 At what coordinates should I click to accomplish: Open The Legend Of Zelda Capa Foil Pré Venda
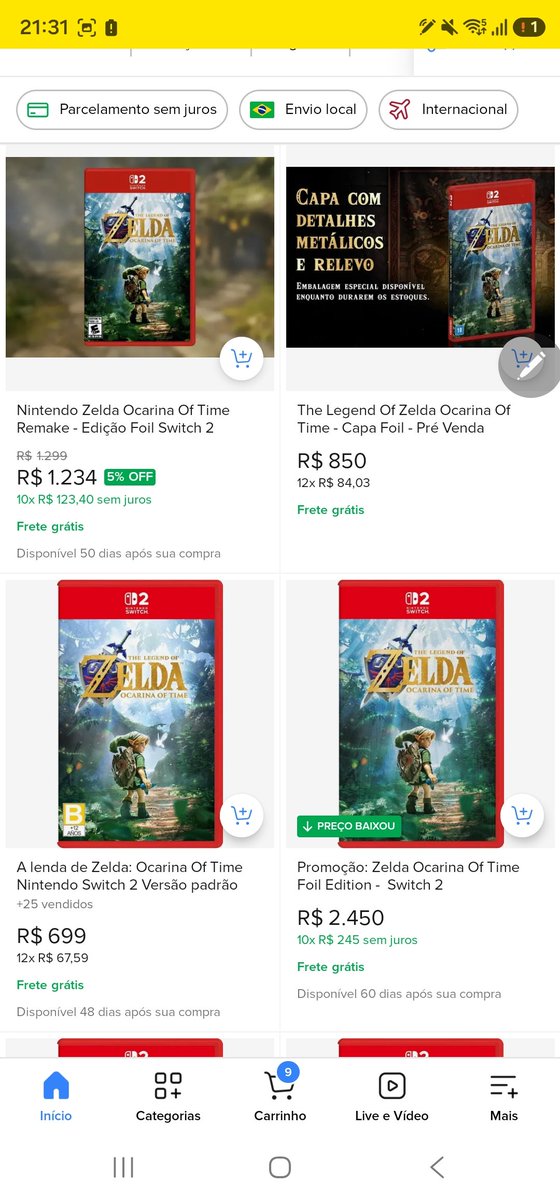point(404,419)
